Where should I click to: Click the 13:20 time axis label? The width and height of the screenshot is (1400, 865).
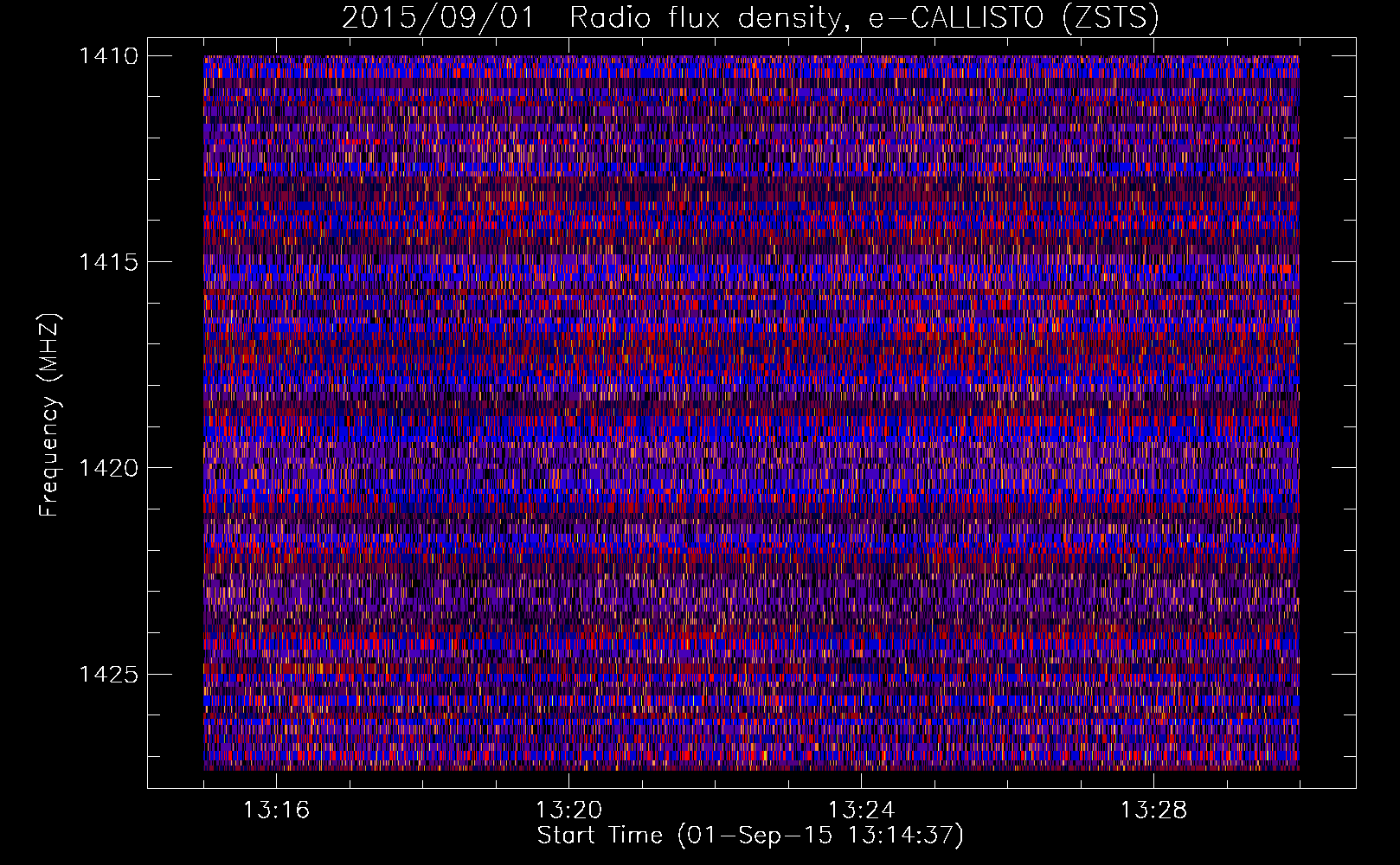click(x=568, y=811)
